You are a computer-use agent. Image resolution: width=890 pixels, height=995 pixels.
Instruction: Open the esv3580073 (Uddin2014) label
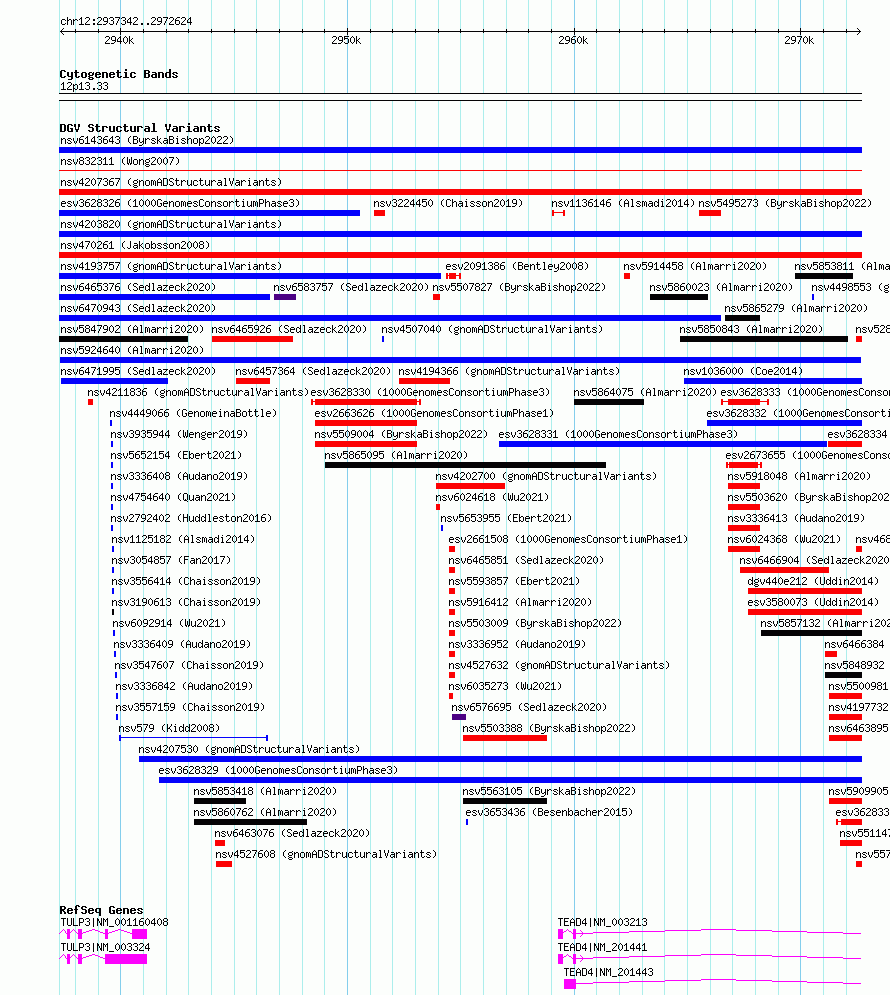(x=813, y=601)
